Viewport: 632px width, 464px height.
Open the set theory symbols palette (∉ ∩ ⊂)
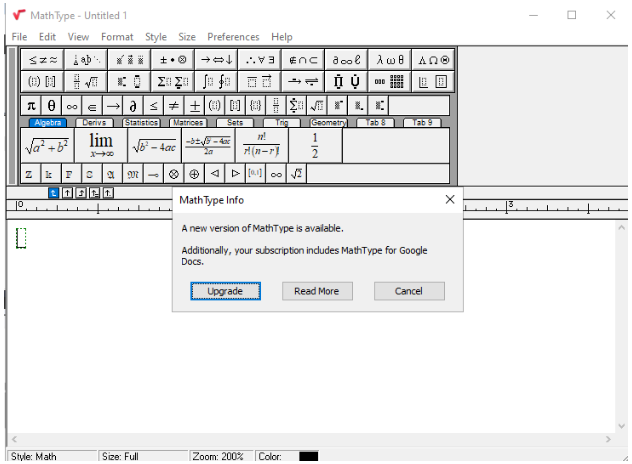[x=303, y=60]
